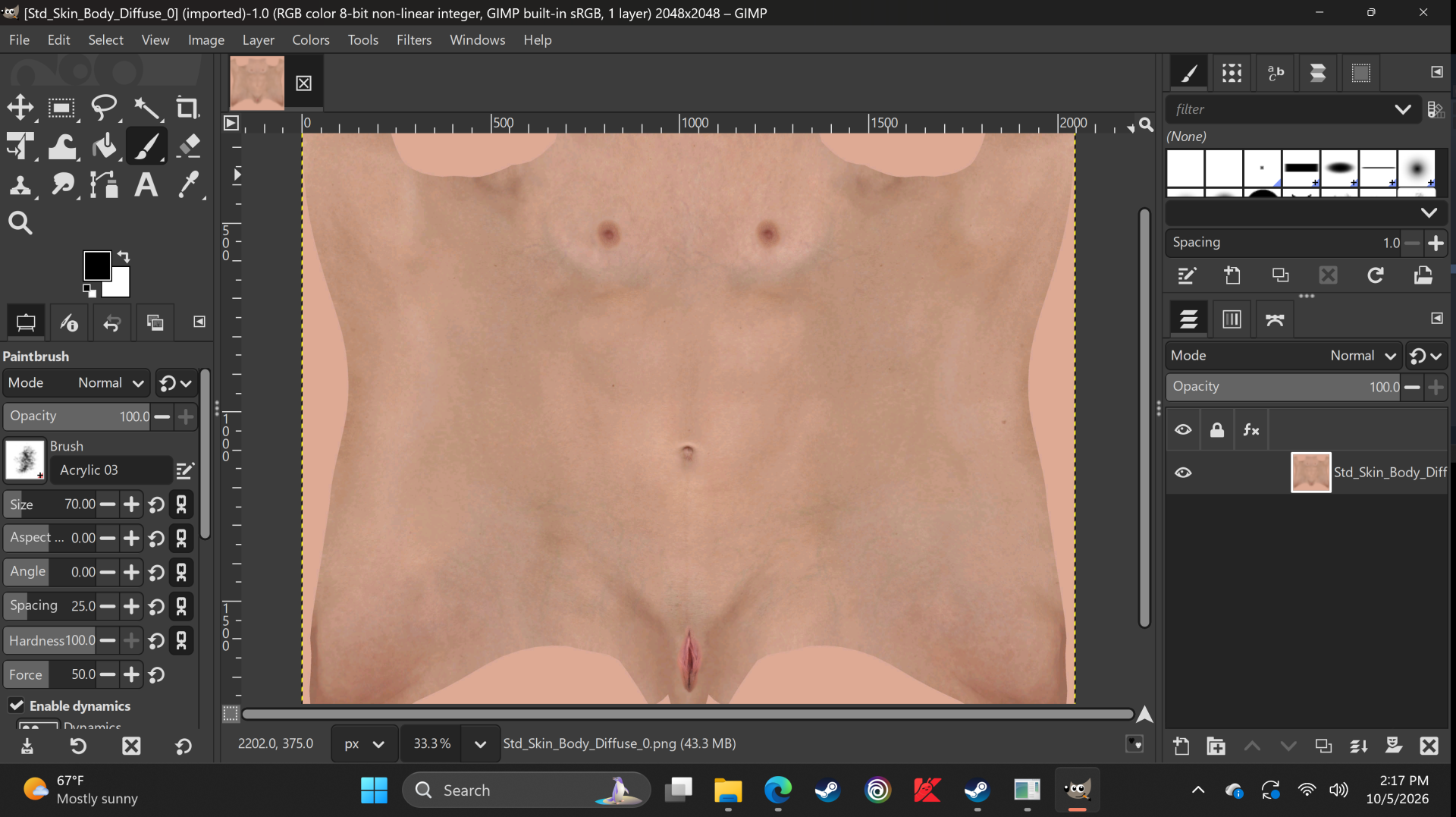Select the Free Select lasso tool
The height and width of the screenshot is (817, 1456).
[x=104, y=108]
